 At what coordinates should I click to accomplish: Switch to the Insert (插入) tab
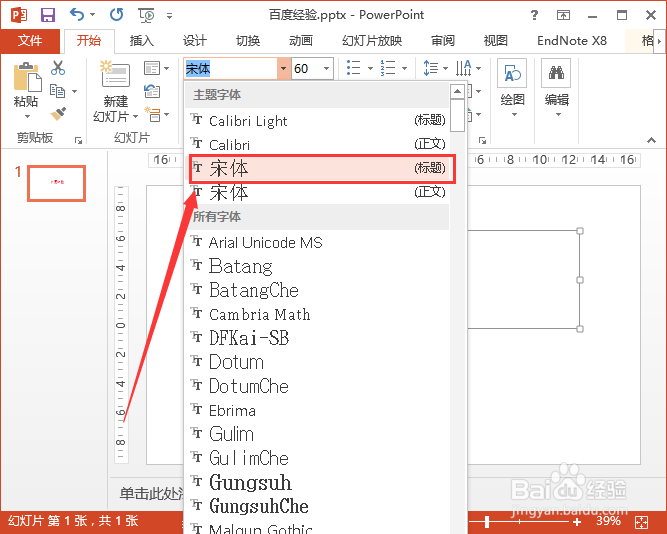click(142, 41)
